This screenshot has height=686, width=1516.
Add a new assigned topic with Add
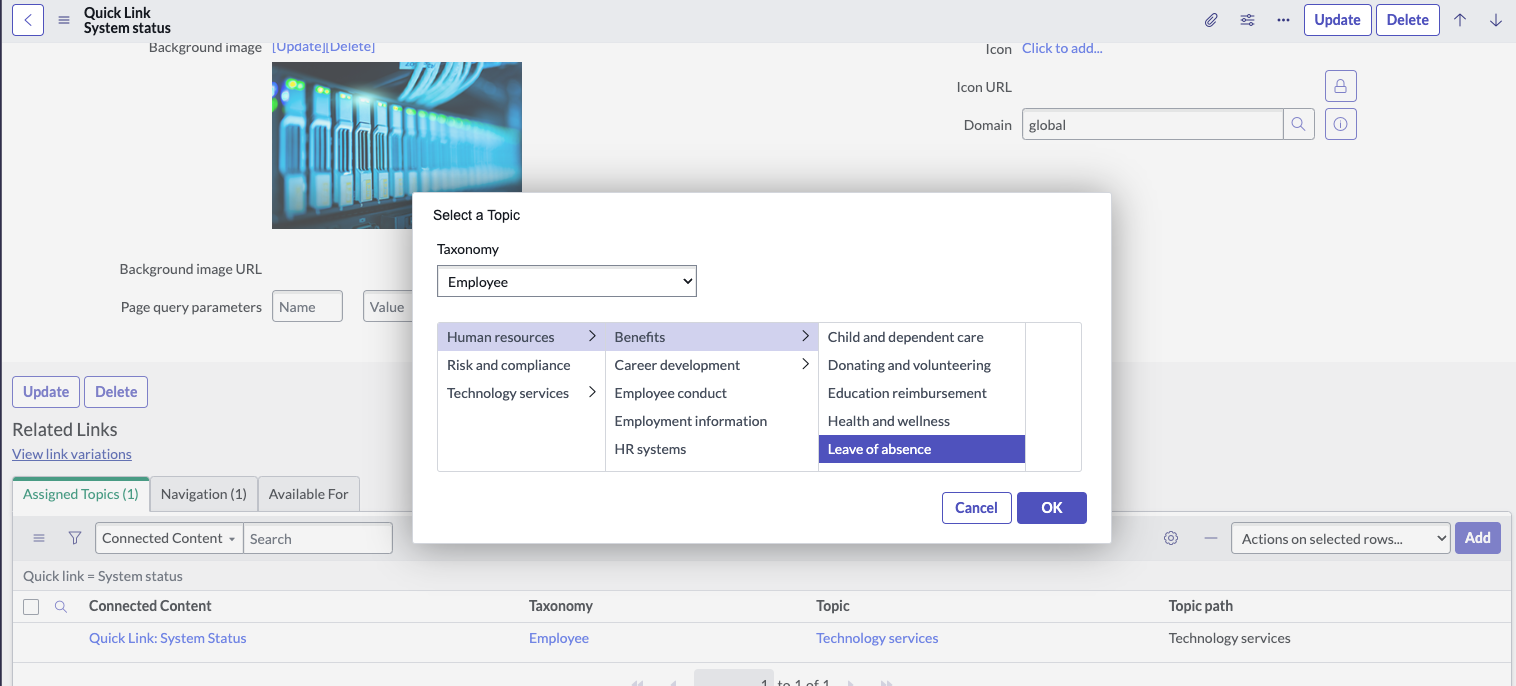1478,538
